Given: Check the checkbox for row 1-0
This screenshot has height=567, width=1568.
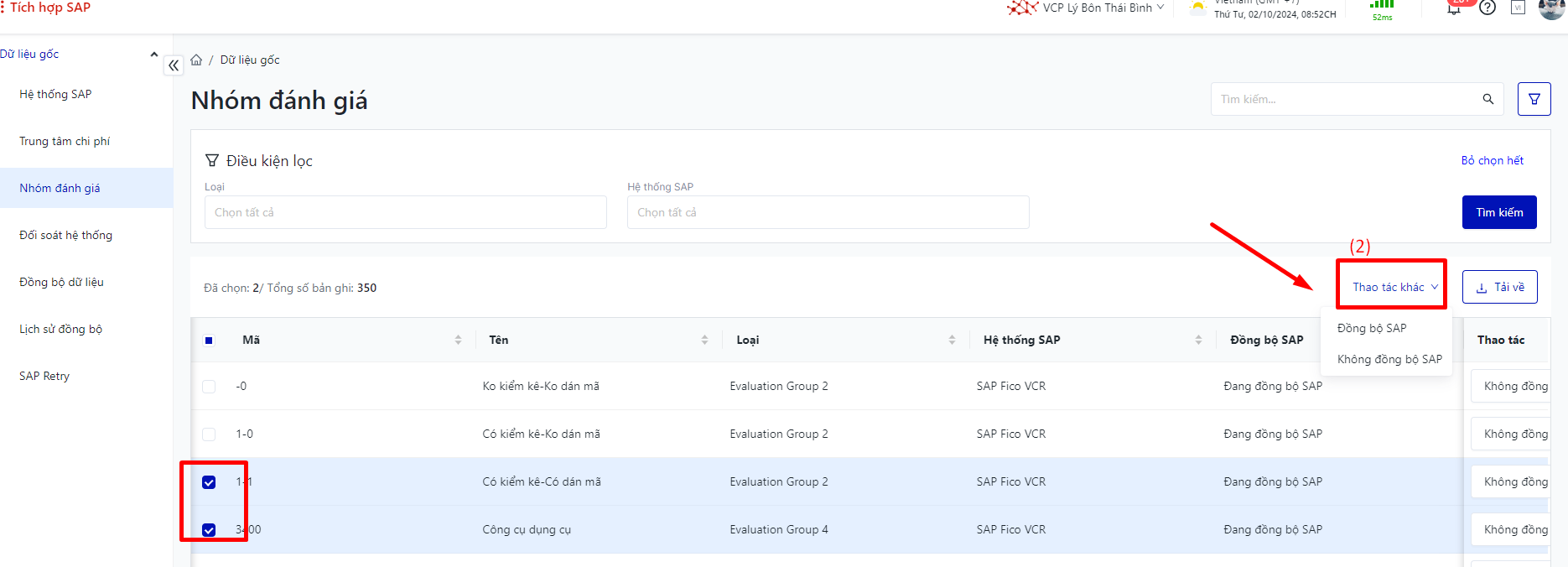Looking at the screenshot, I should [x=209, y=434].
